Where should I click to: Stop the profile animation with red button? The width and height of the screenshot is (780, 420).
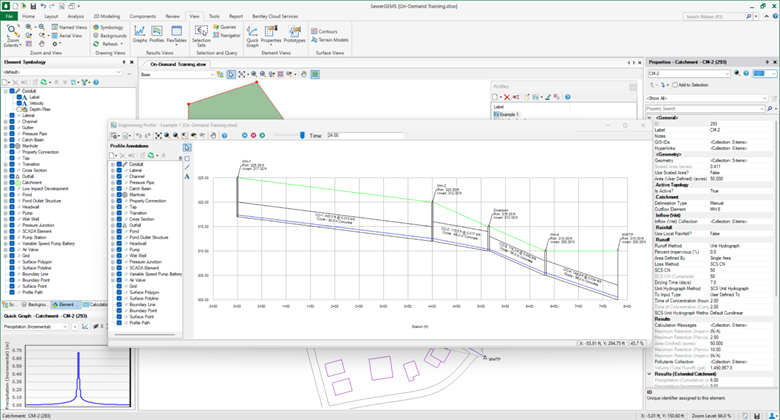coord(253,135)
